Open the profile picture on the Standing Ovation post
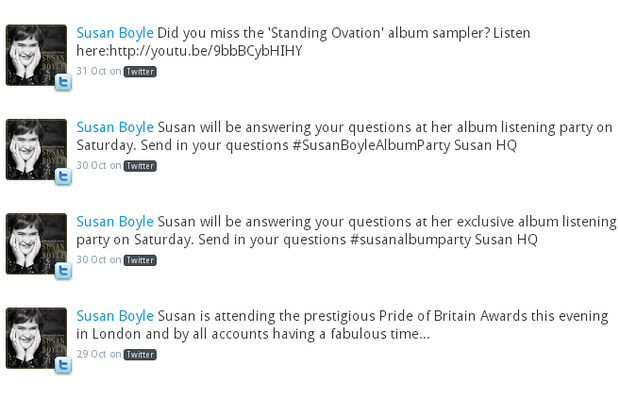Screen dimensions: 618x400 [x=36, y=55]
